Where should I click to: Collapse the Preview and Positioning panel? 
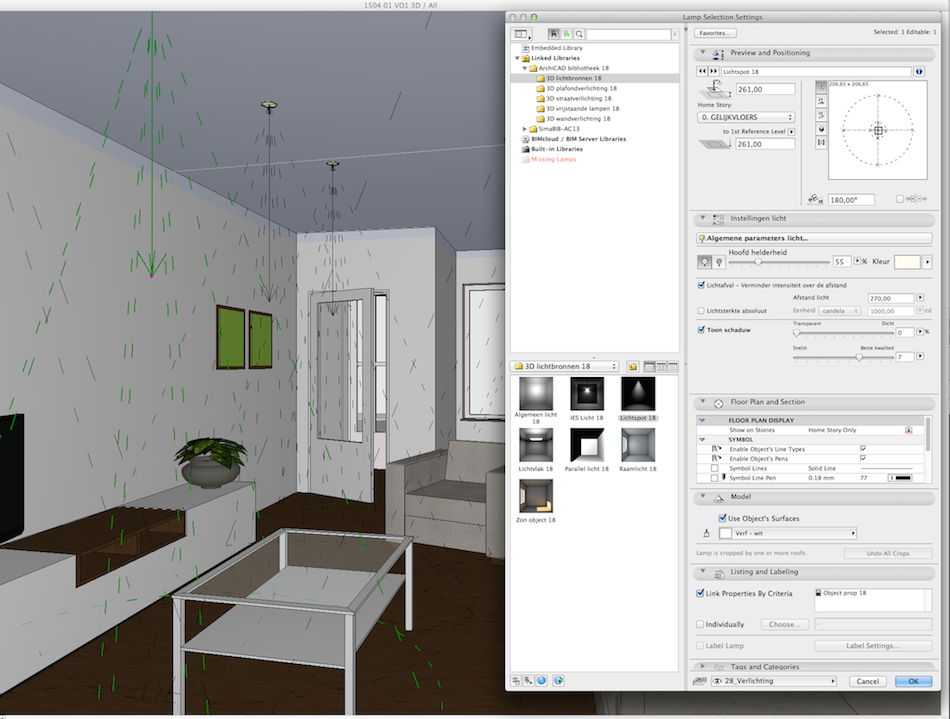703,53
